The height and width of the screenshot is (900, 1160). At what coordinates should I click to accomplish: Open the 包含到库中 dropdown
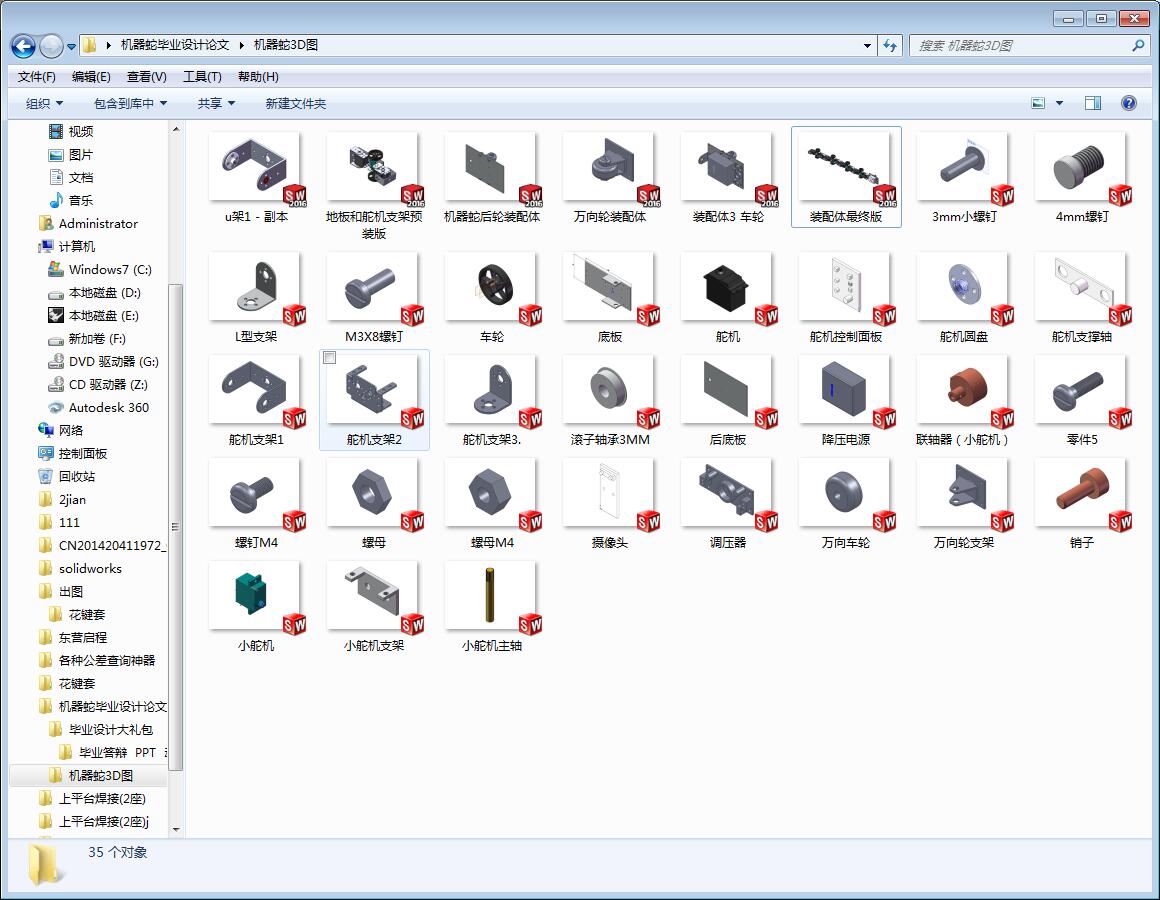(x=130, y=104)
